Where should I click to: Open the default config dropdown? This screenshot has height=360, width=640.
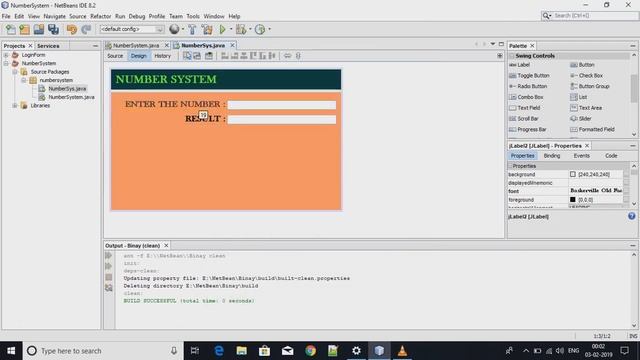tap(131, 29)
